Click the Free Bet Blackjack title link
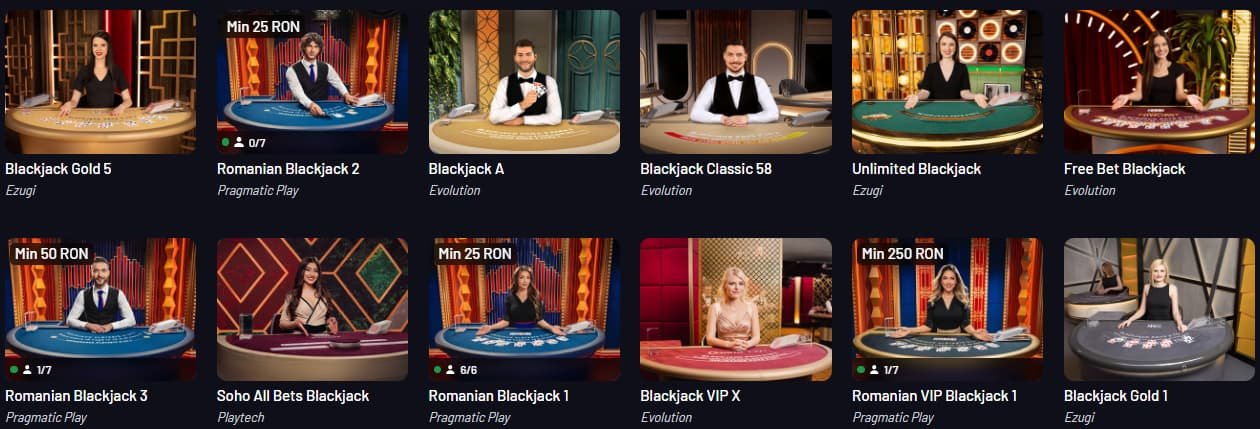The image size is (1260, 429). [x=1125, y=169]
